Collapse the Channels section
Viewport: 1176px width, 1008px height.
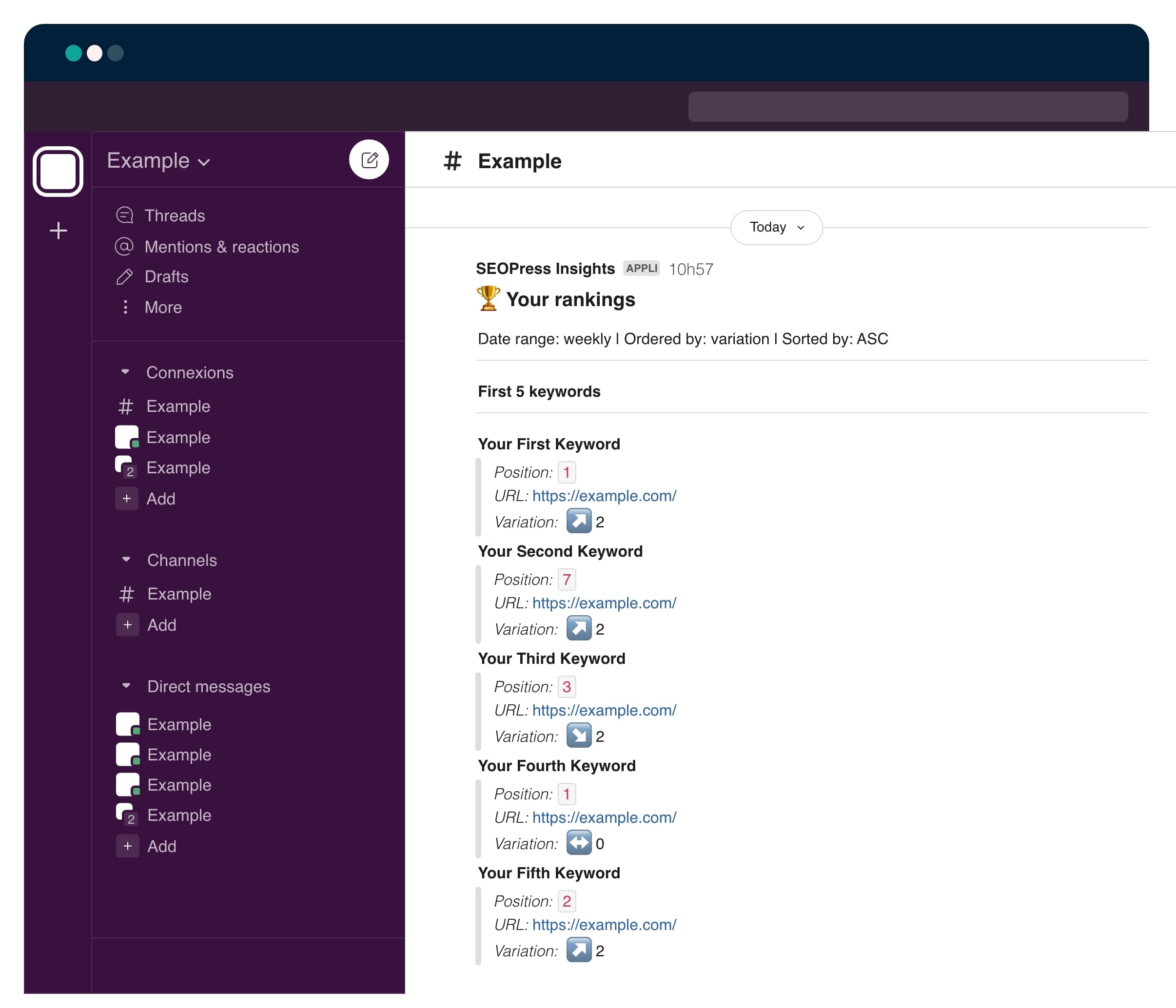click(126, 560)
